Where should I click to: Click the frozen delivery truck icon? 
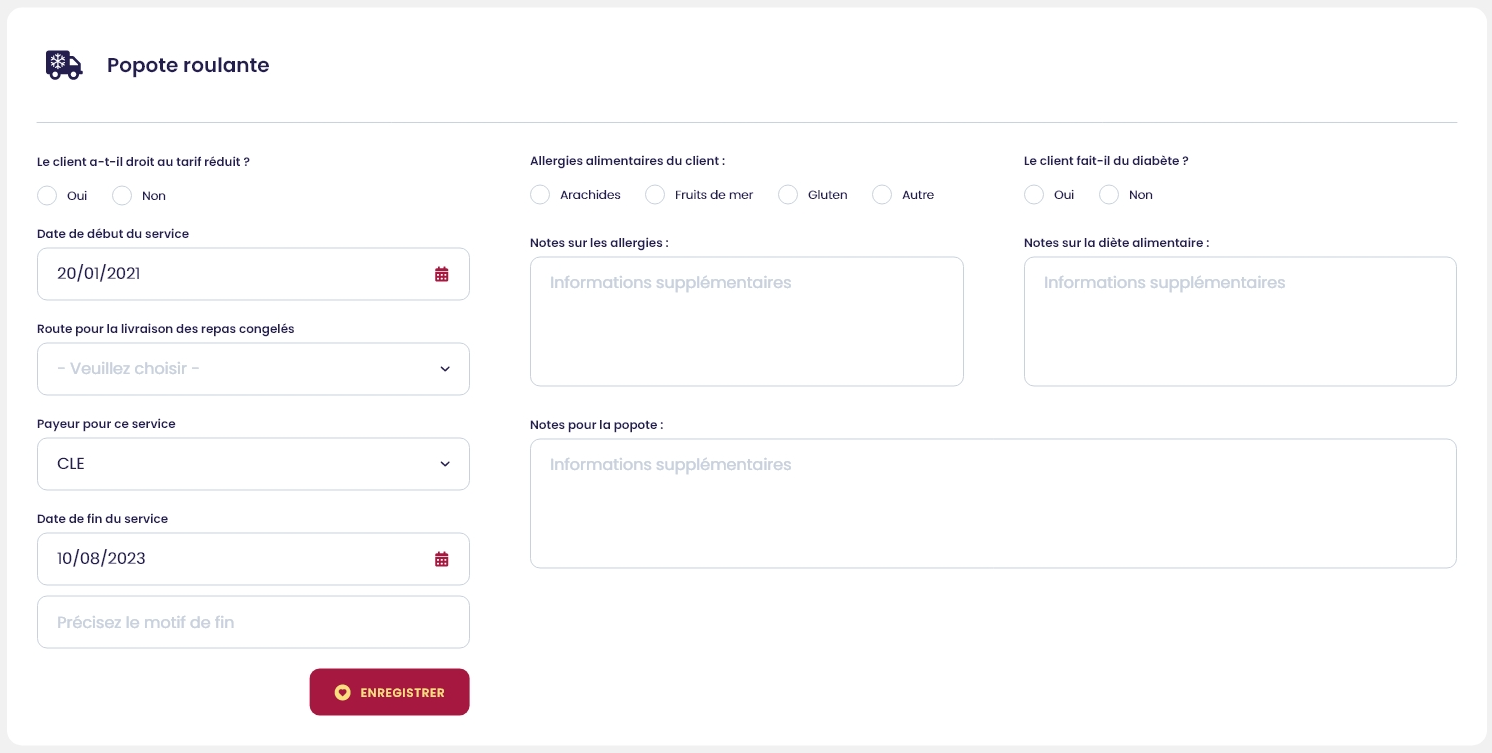point(64,65)
